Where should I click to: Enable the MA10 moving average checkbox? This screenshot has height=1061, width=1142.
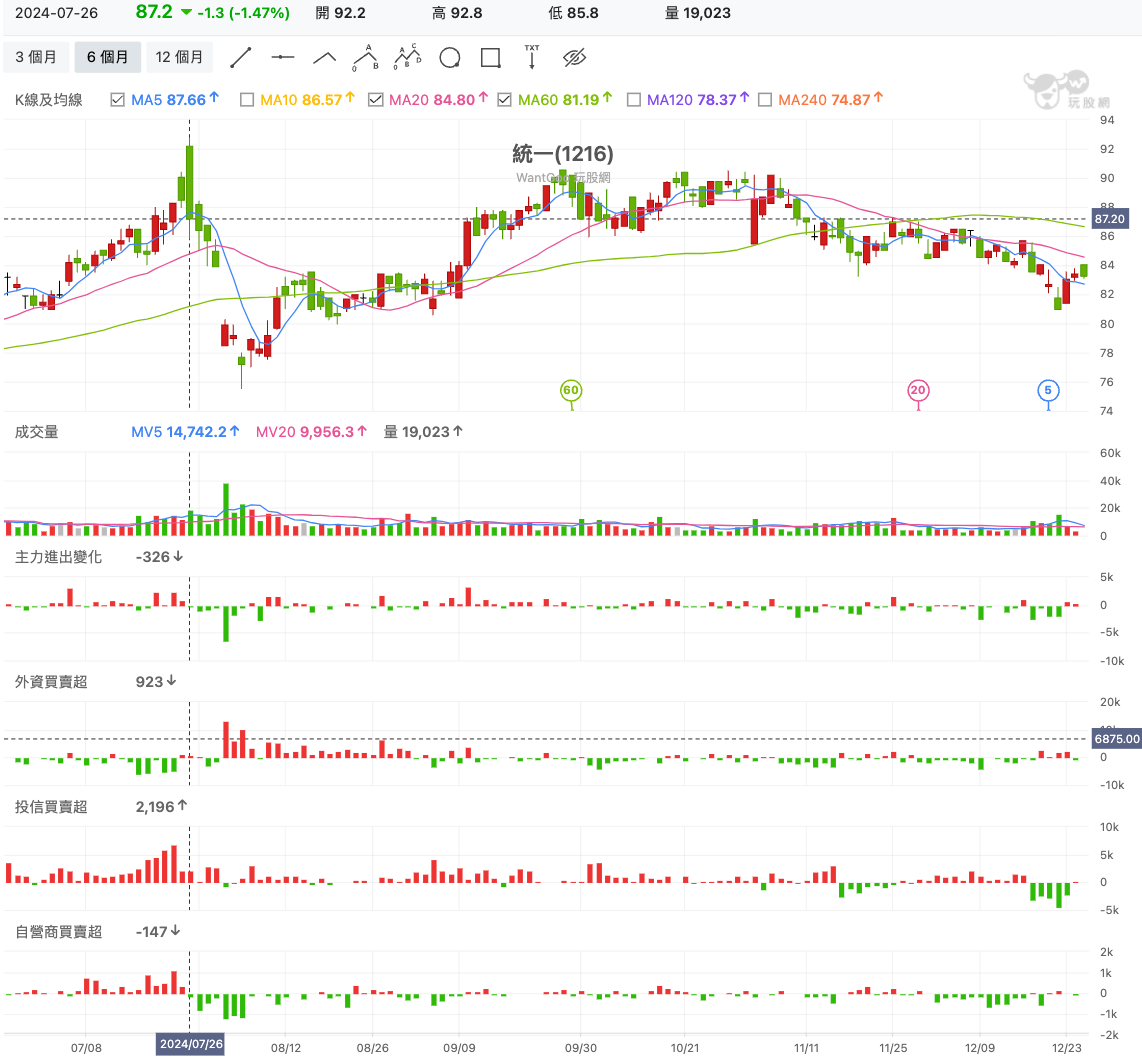click(x=246, y=99)
